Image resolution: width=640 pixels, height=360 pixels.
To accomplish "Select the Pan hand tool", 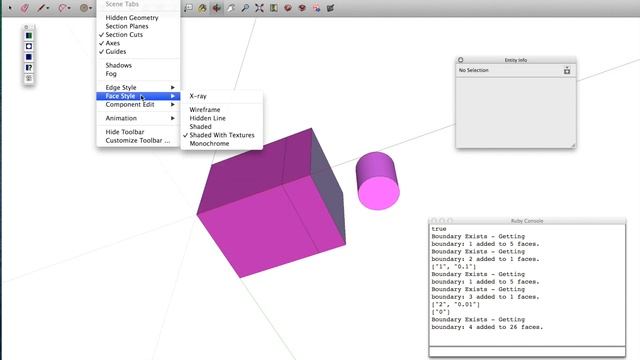I will pyautogui.click(x=231, y=8).
